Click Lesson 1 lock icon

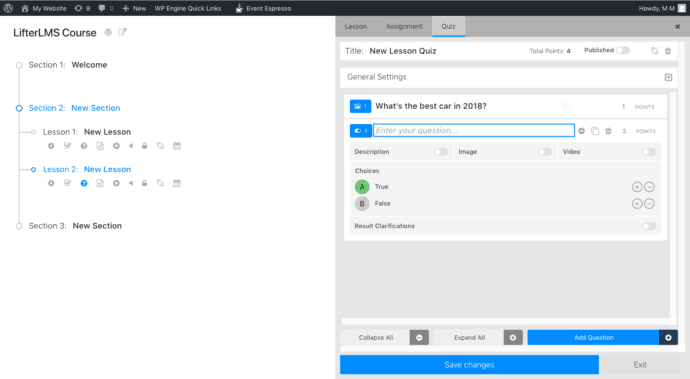pos(144,146)
